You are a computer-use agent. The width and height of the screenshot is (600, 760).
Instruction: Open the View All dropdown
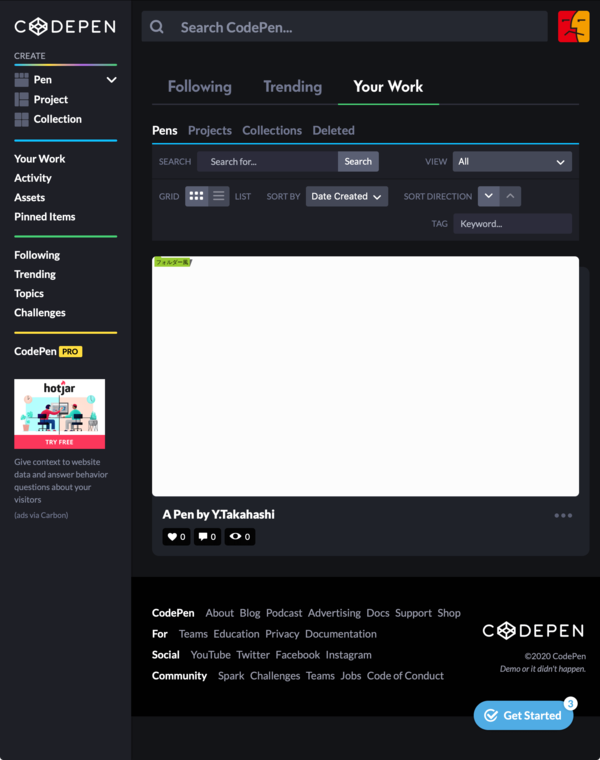(512, 161)
